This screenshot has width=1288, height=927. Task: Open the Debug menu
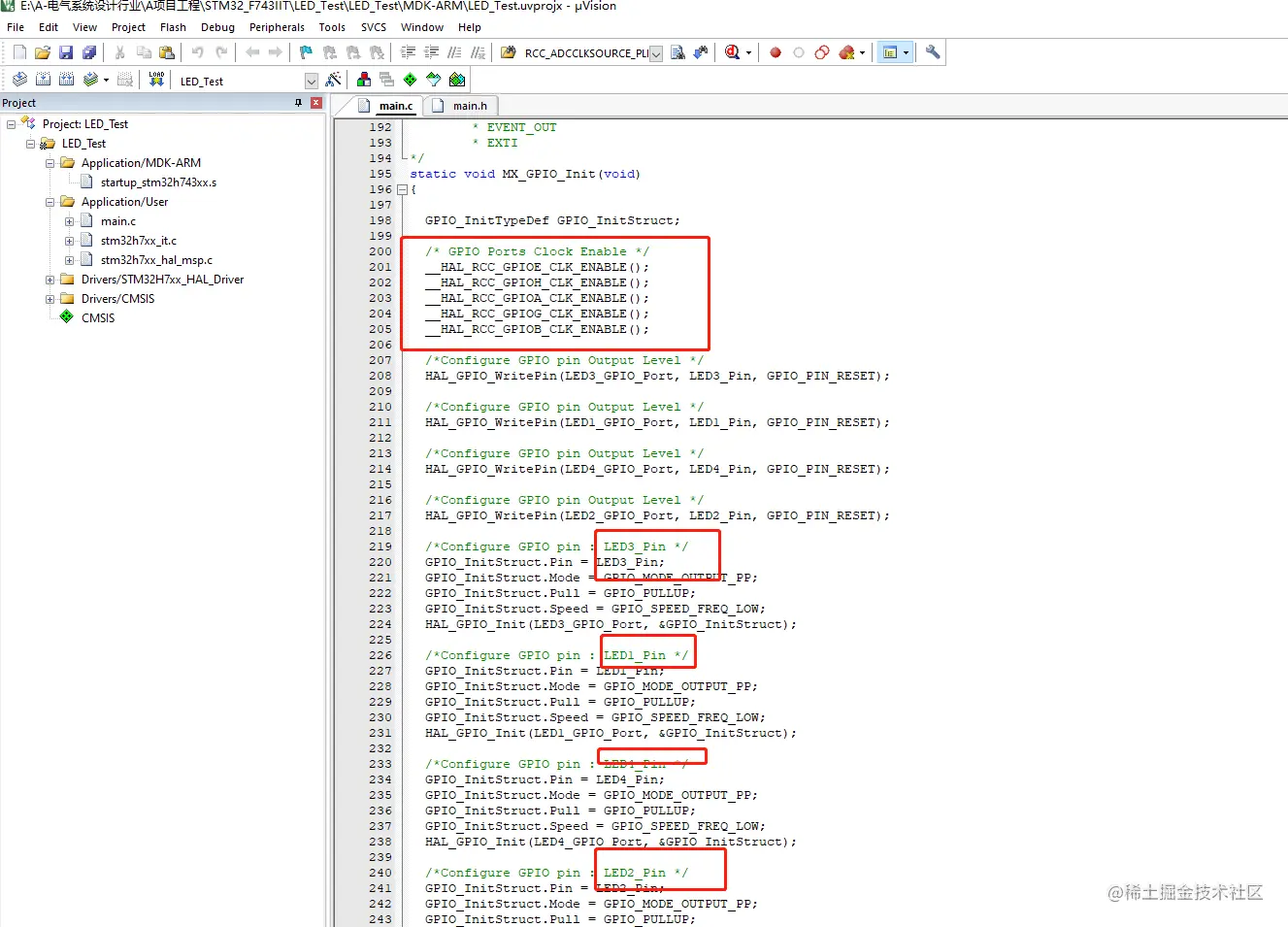click(217, 27)
